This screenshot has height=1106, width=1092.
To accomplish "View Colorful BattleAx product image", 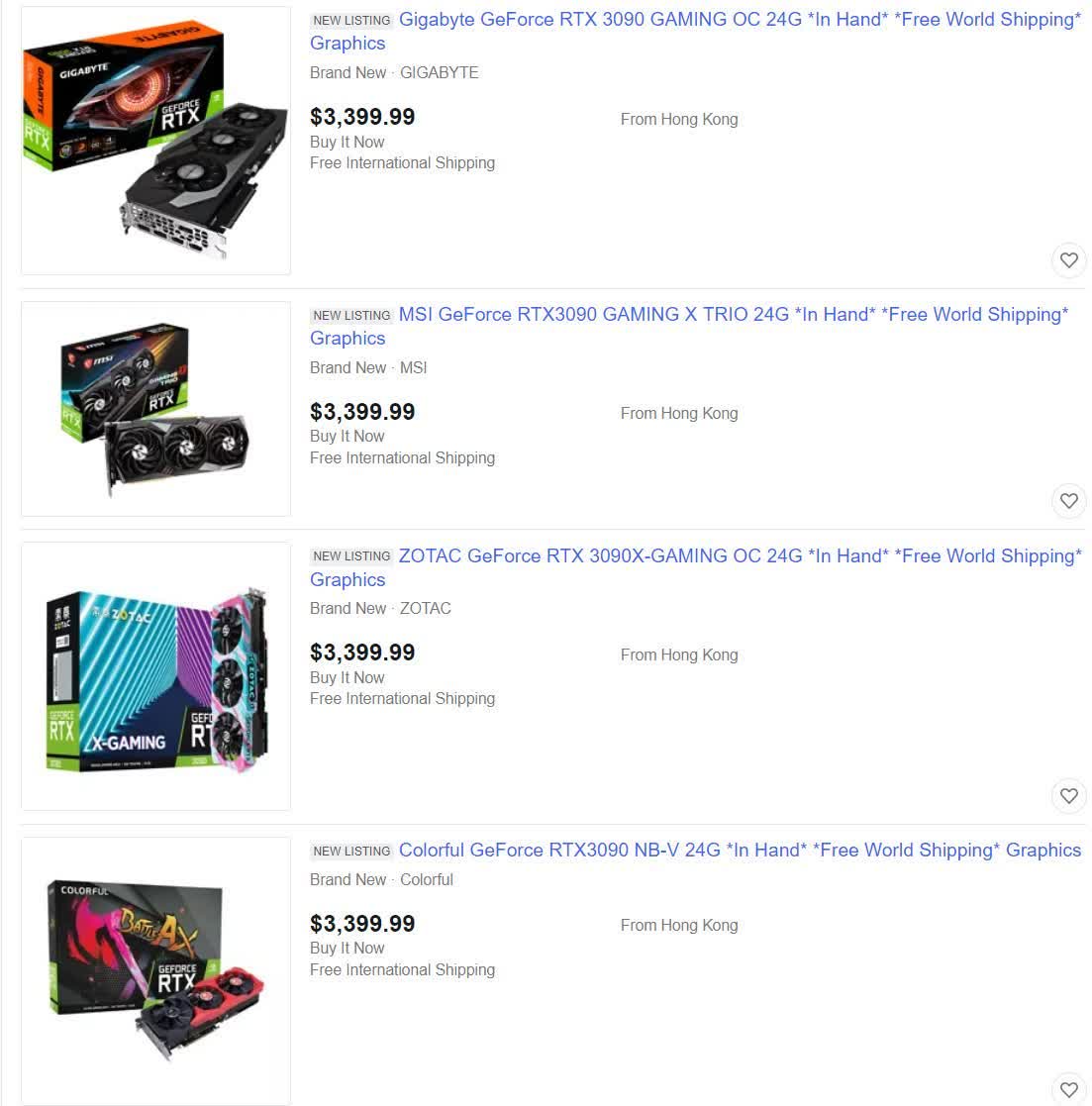I will (x=155, y=971).
